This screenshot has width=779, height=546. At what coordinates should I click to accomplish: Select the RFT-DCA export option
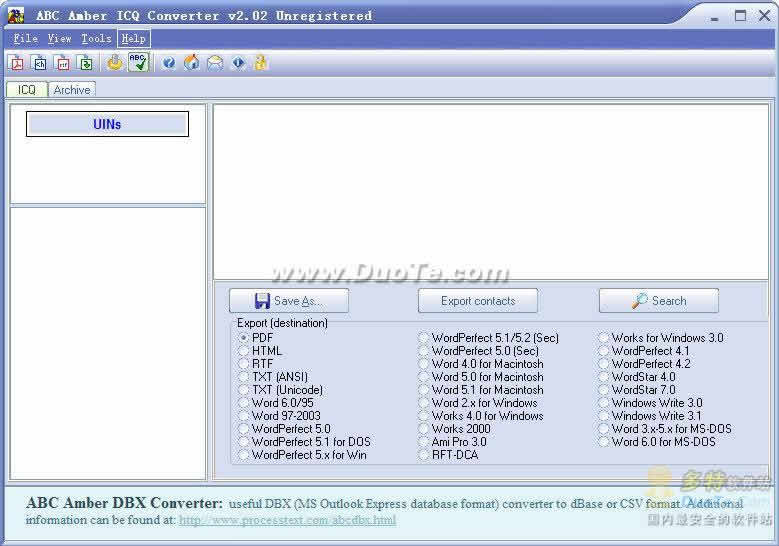(x=449, y=454)
